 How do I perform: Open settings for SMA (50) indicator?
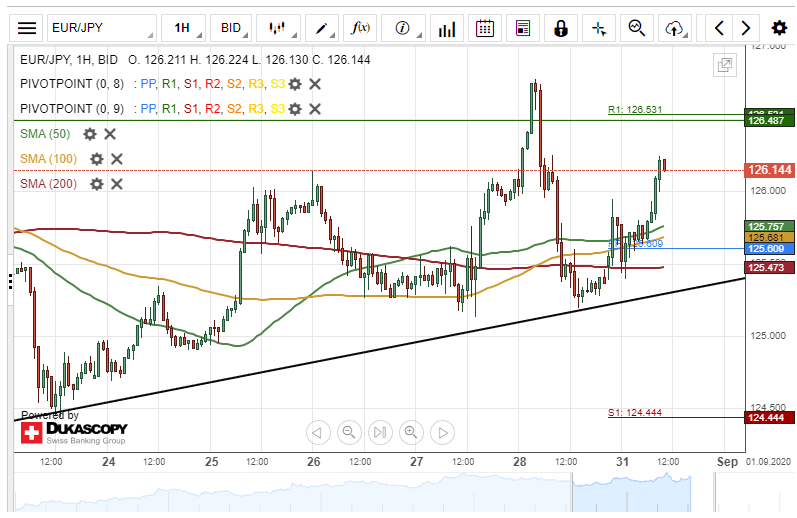click(x=90, y=134)
